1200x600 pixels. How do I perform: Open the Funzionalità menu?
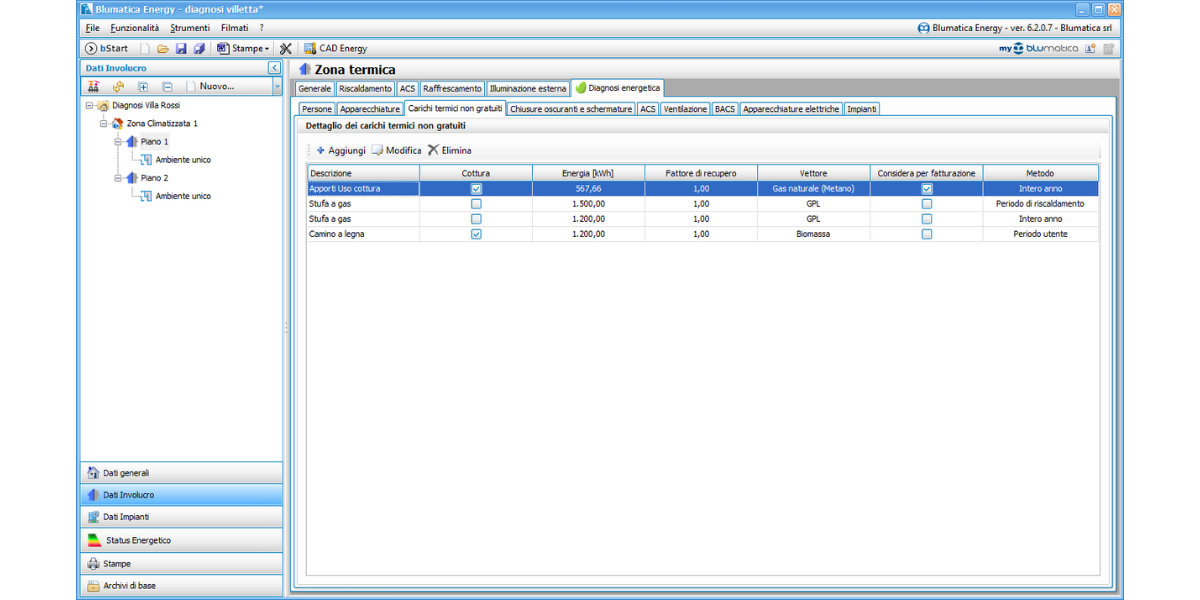134,28
